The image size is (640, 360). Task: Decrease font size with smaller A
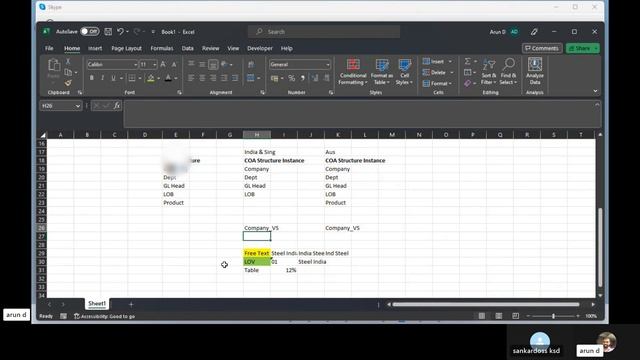(174, 64)
